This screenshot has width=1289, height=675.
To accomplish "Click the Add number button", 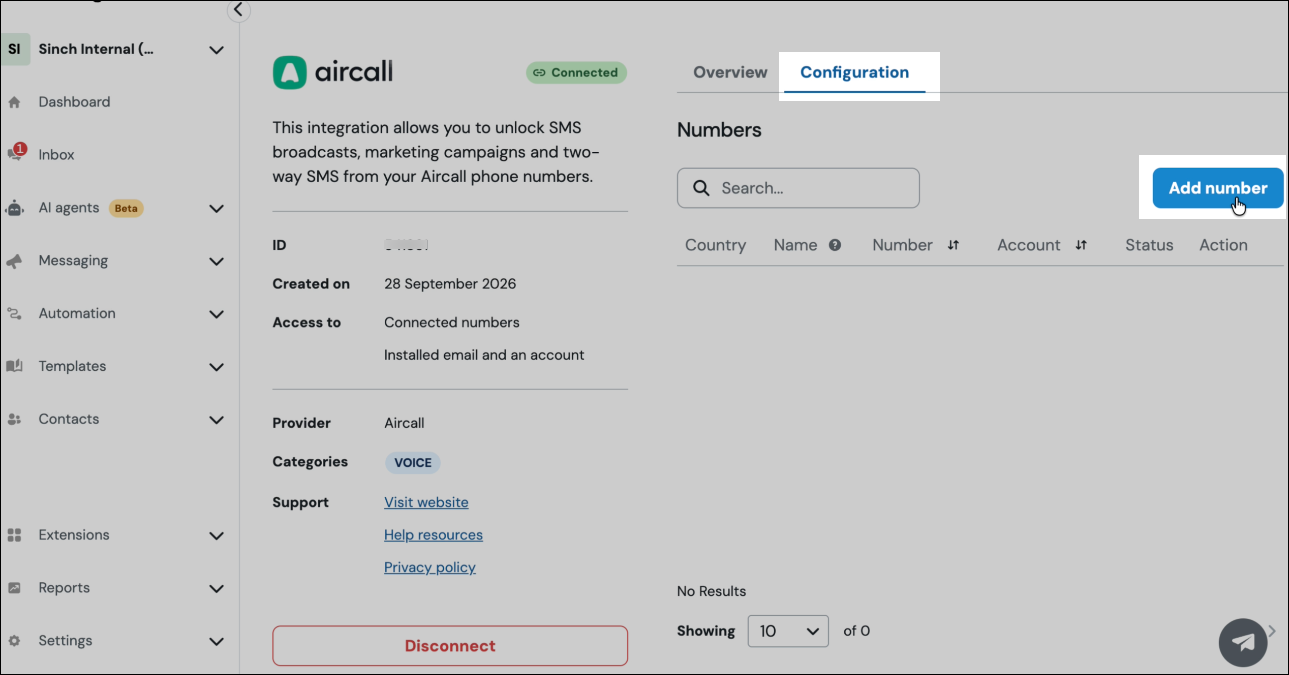I will (x=1218, y=188).
